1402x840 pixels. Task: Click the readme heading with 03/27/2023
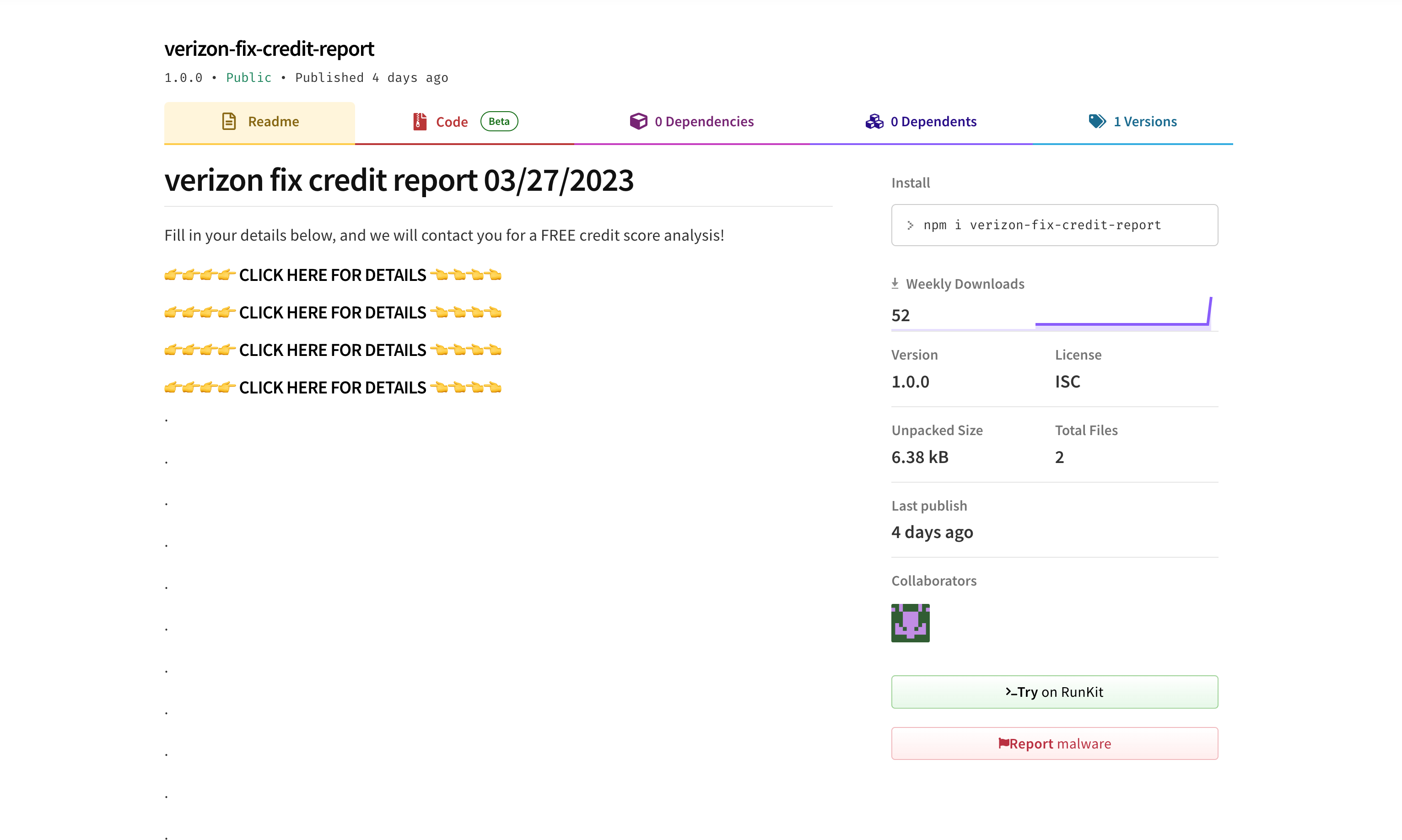coord(399,180)
